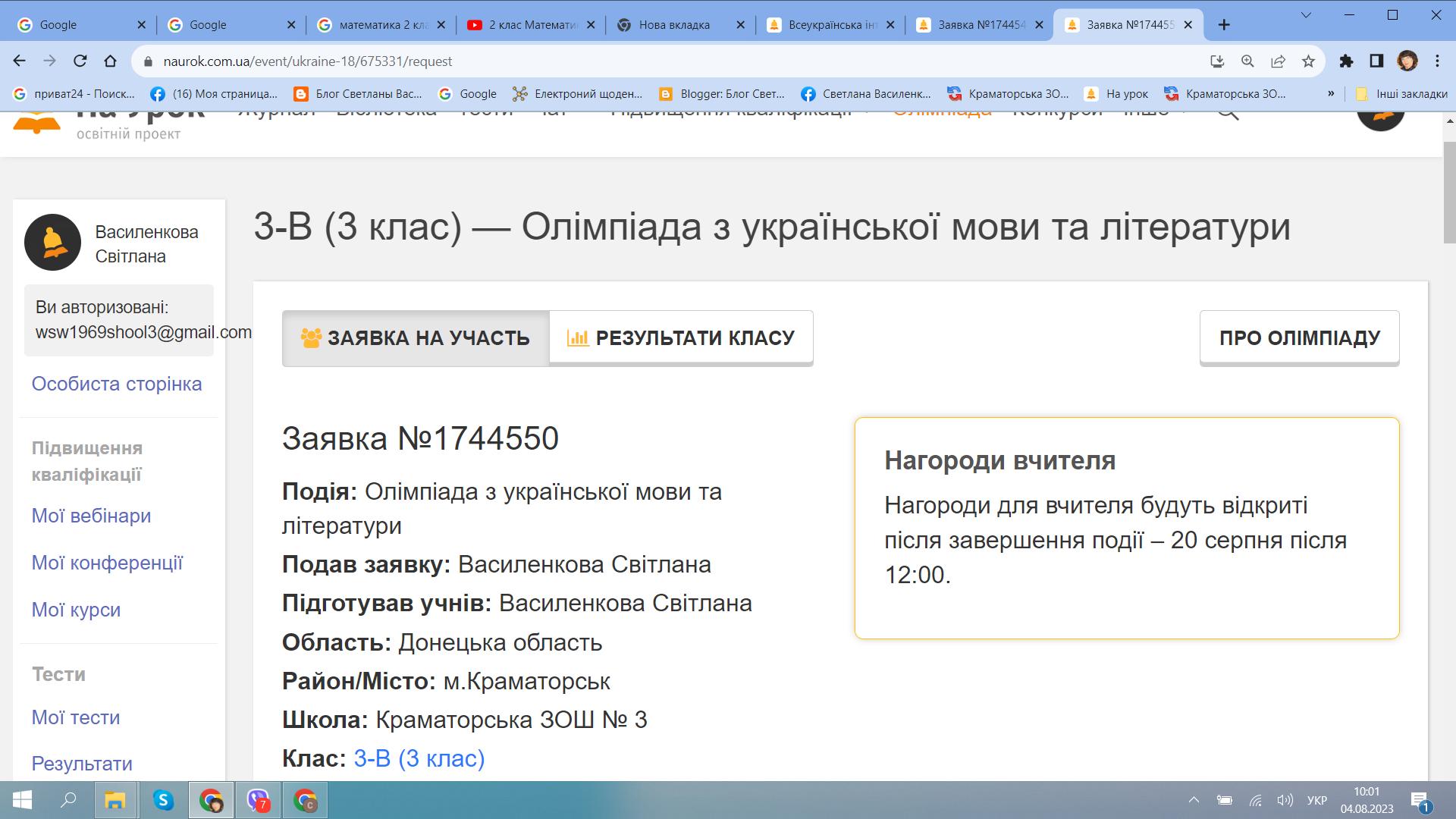Open Мої вебінари in sidebar
This screenshot has height=819, width=1456.
pos(91,516)
